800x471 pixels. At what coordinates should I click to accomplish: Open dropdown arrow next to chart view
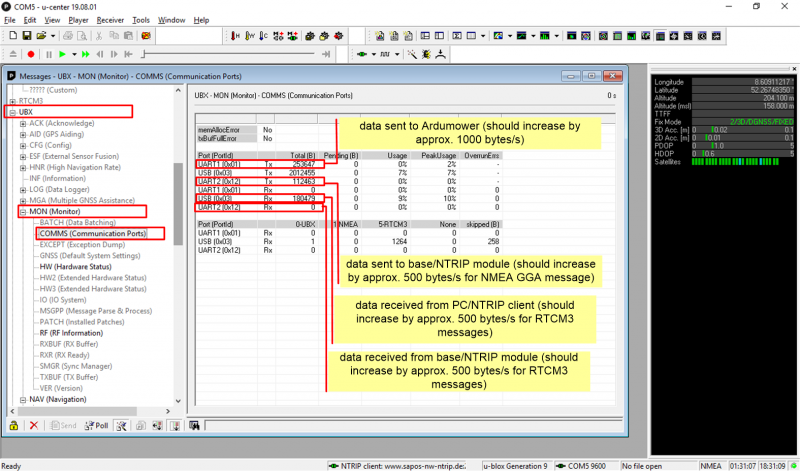[510, 36]
